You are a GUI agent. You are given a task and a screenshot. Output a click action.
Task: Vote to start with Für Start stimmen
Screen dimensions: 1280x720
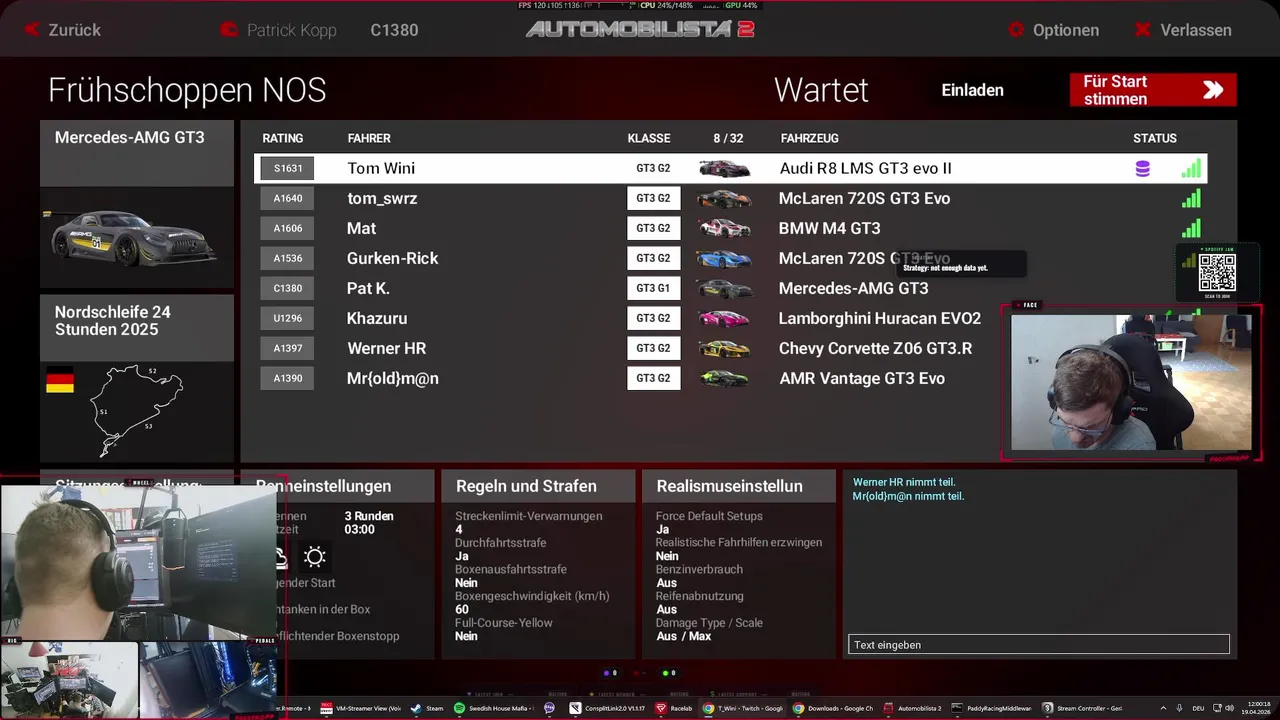1153,90
